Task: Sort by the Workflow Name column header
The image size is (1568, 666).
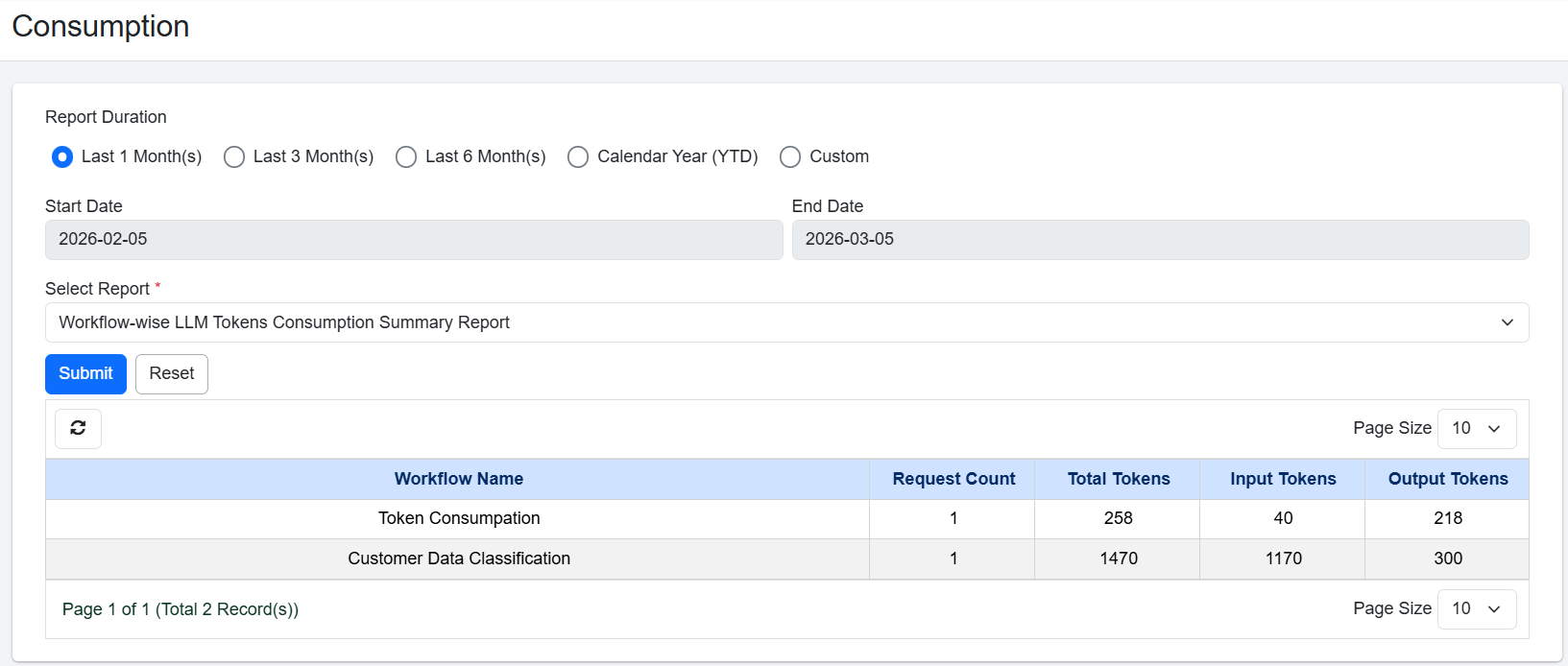Action: pyautogui.click(x=459, y=479)
